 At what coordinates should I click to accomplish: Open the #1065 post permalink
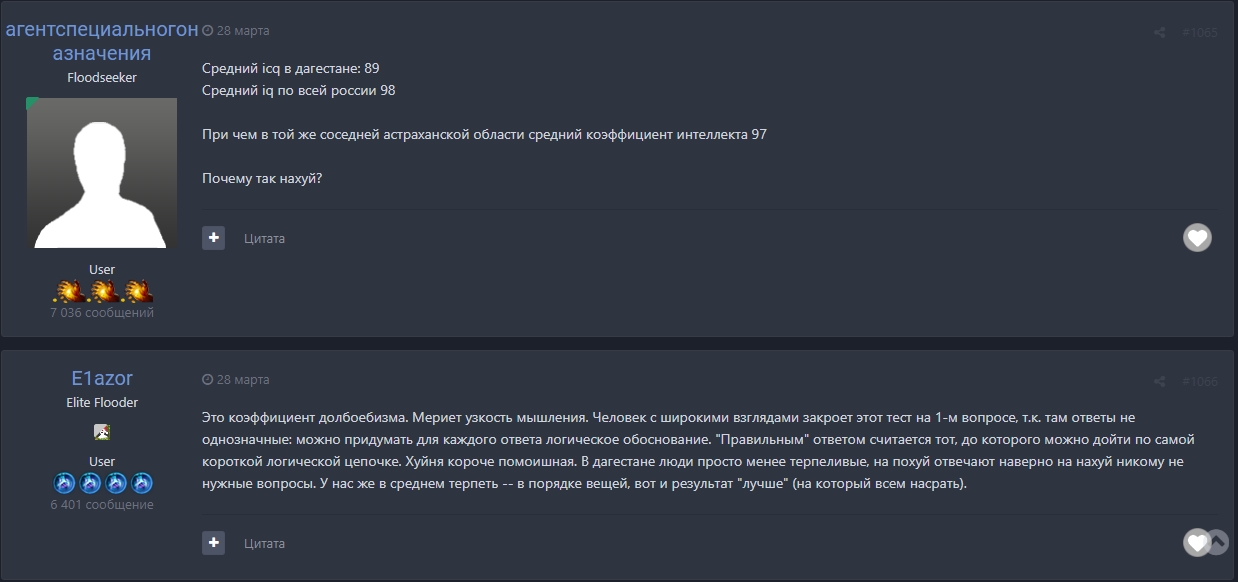tap(1199, 32)
